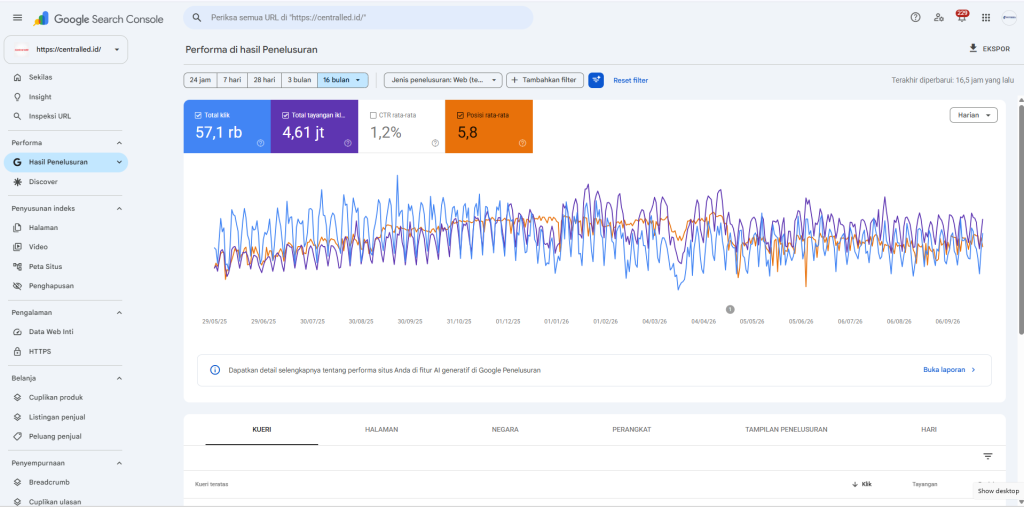Click the table filter rows icon
Screen dimensions: 1024x507
pos(987,456)
